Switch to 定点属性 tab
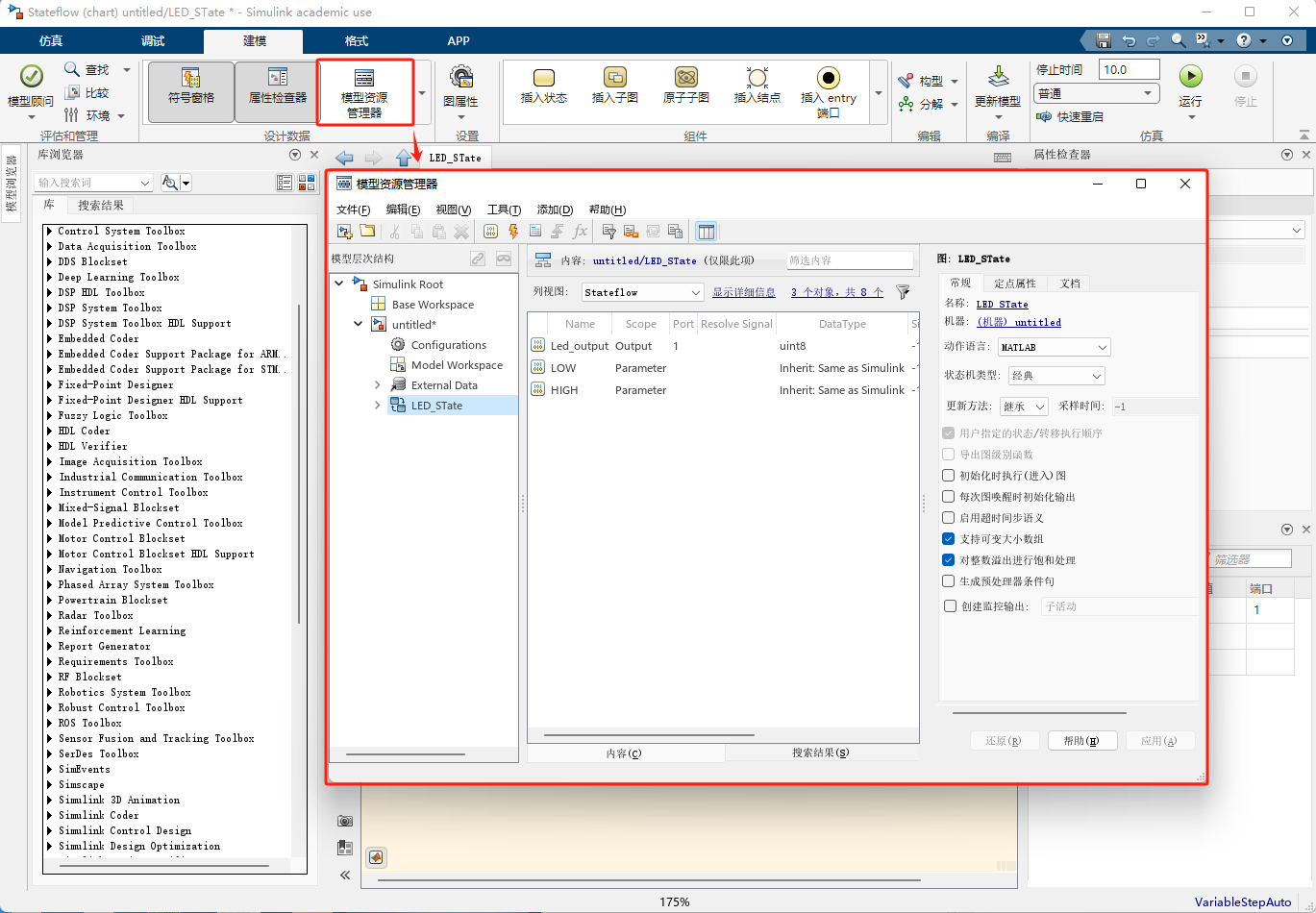This screenshot has height=913, width=1316. pyautogui.click(x=1015, y=283)
